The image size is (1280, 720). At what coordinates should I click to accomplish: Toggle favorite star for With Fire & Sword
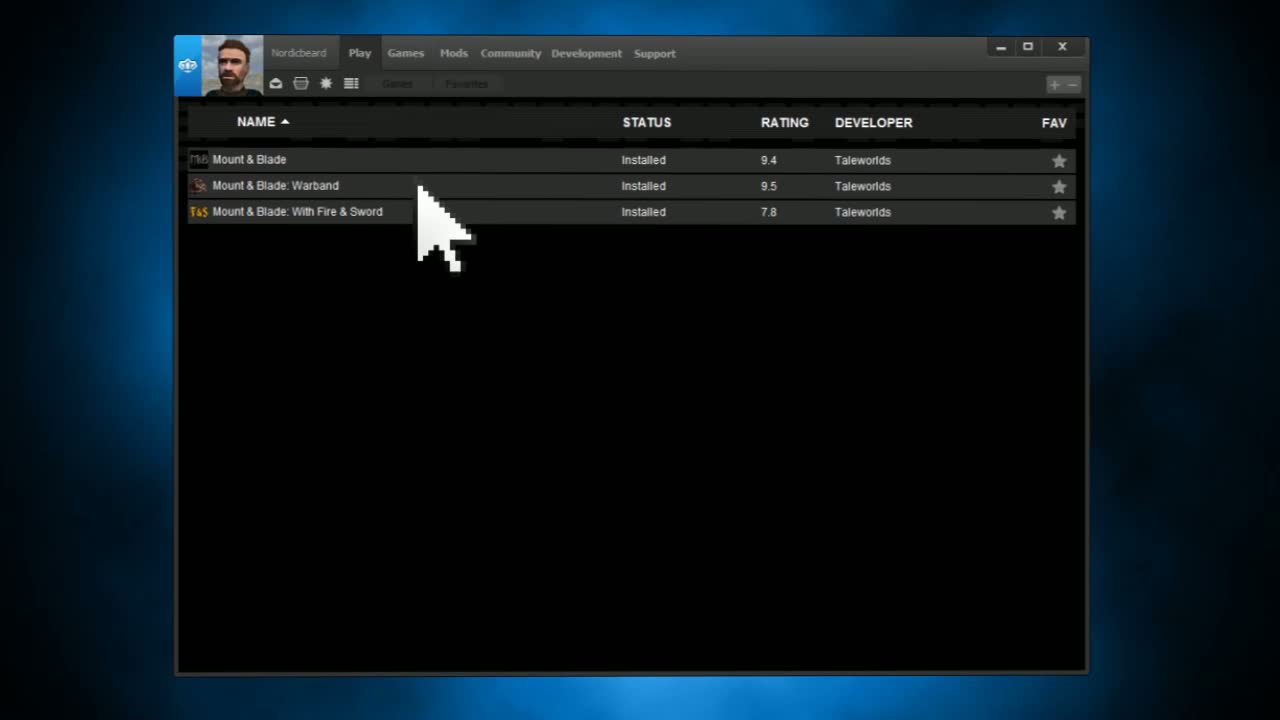1059,213
